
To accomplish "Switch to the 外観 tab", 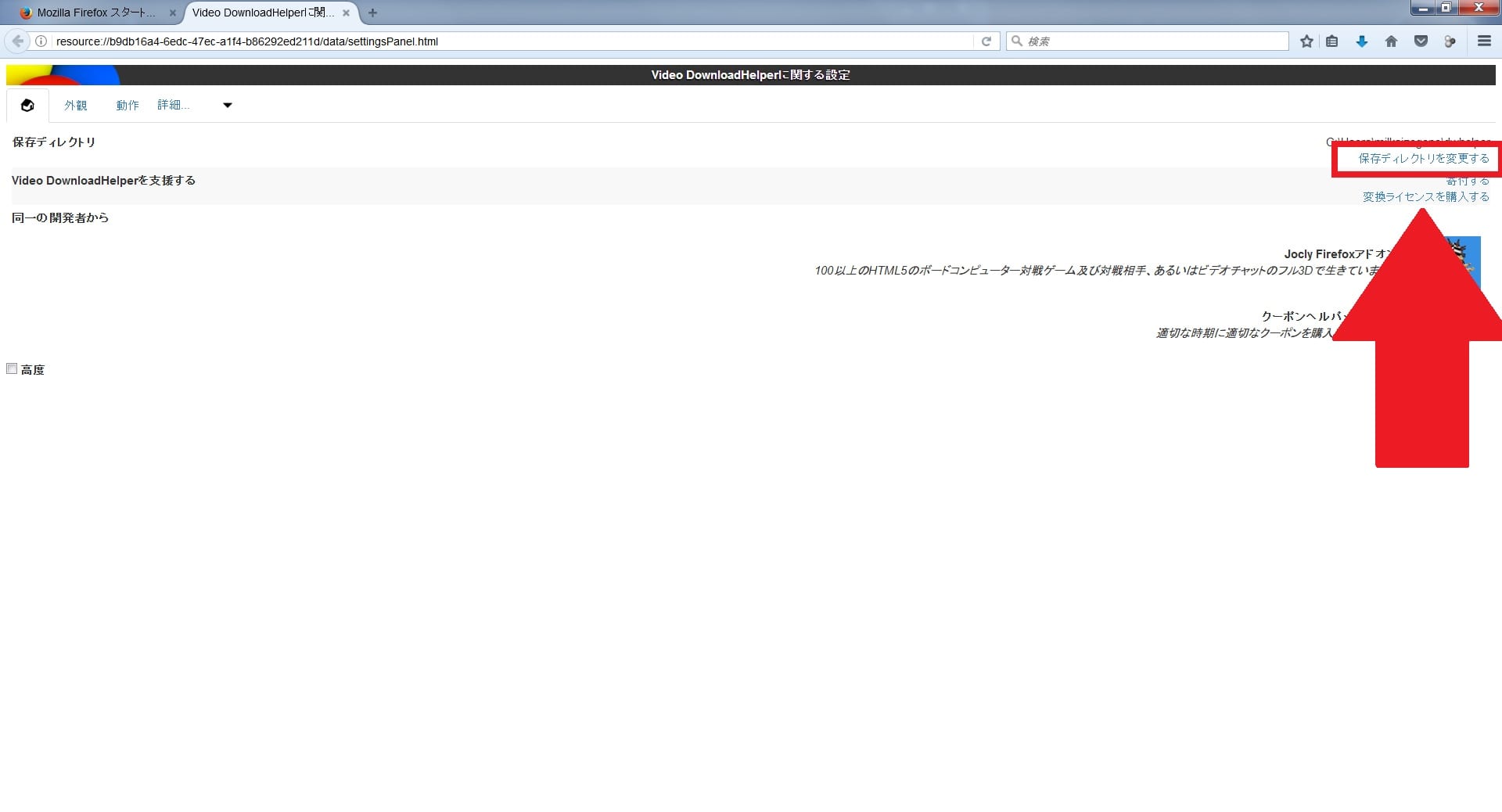I will tap(76, 105).
